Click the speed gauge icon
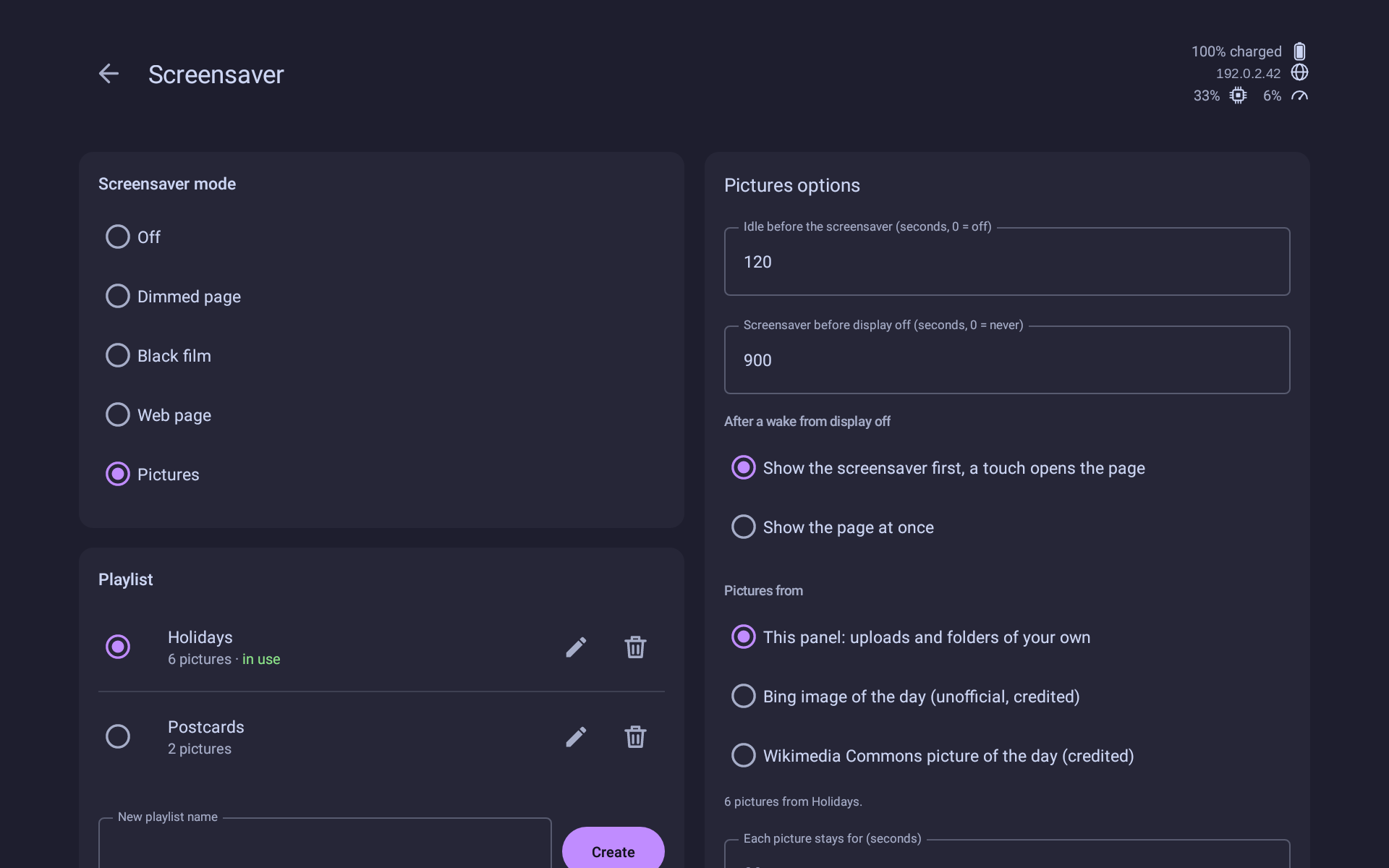1389x868 pixels. pyautogui.click(x=1299, y=95)
